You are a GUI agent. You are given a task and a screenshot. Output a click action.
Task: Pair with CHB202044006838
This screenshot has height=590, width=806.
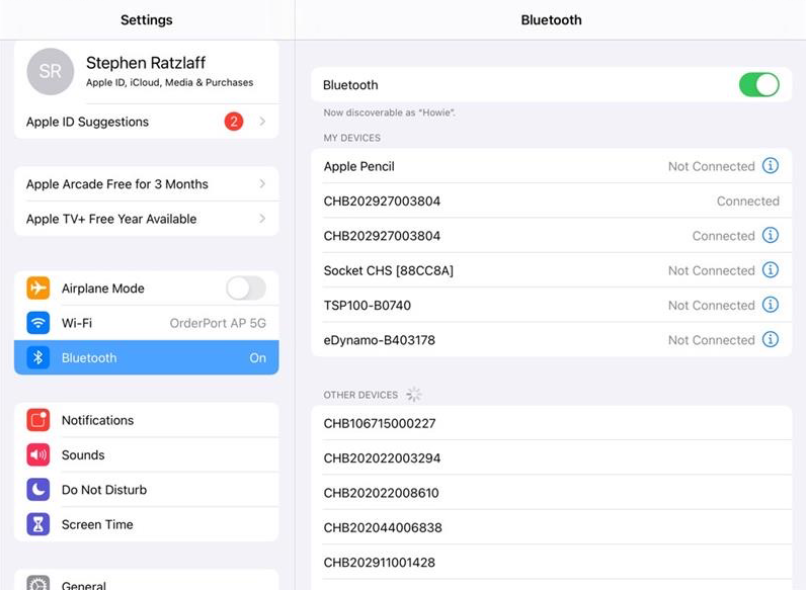(551, 527)
